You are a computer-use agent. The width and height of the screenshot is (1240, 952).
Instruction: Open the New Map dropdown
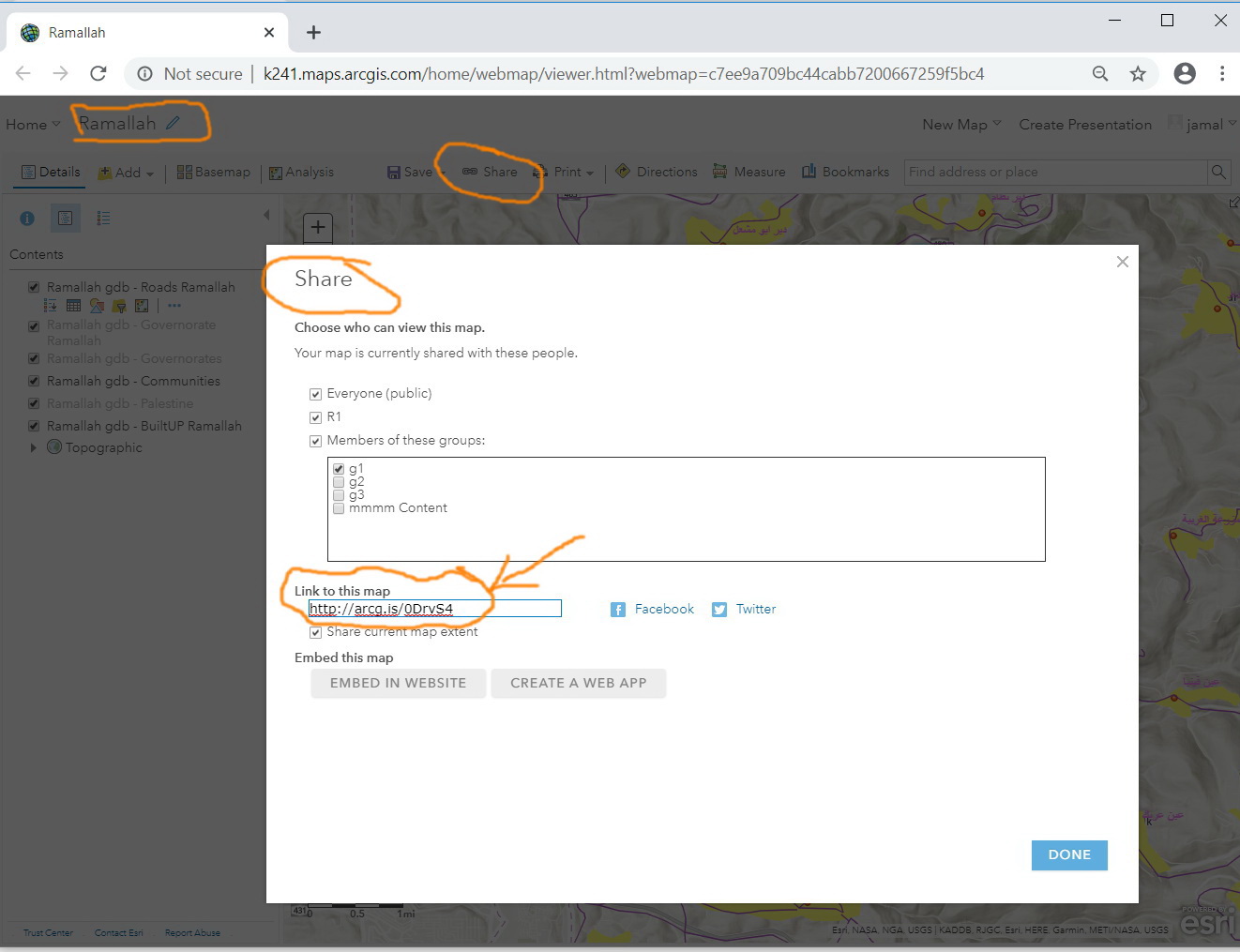click(x=961, y=124)
